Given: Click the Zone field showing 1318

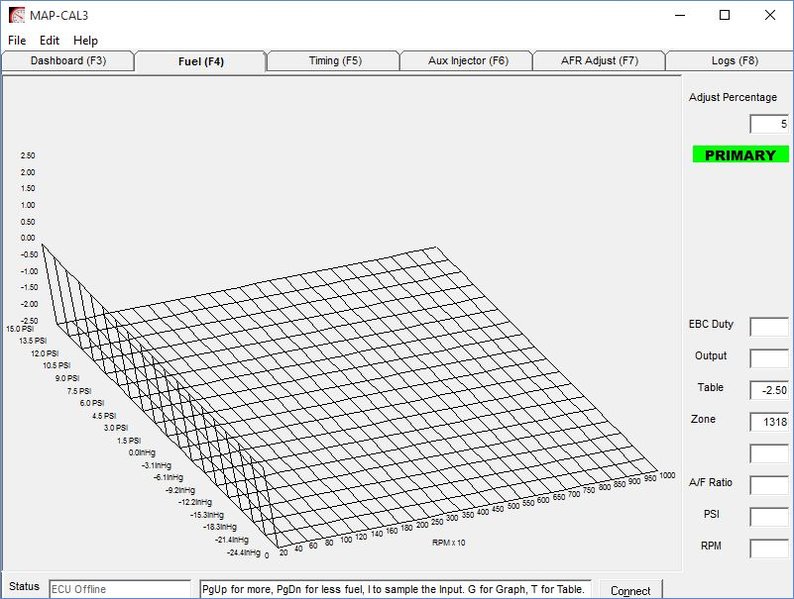Looking at the screenshot, I should point(769,422).
